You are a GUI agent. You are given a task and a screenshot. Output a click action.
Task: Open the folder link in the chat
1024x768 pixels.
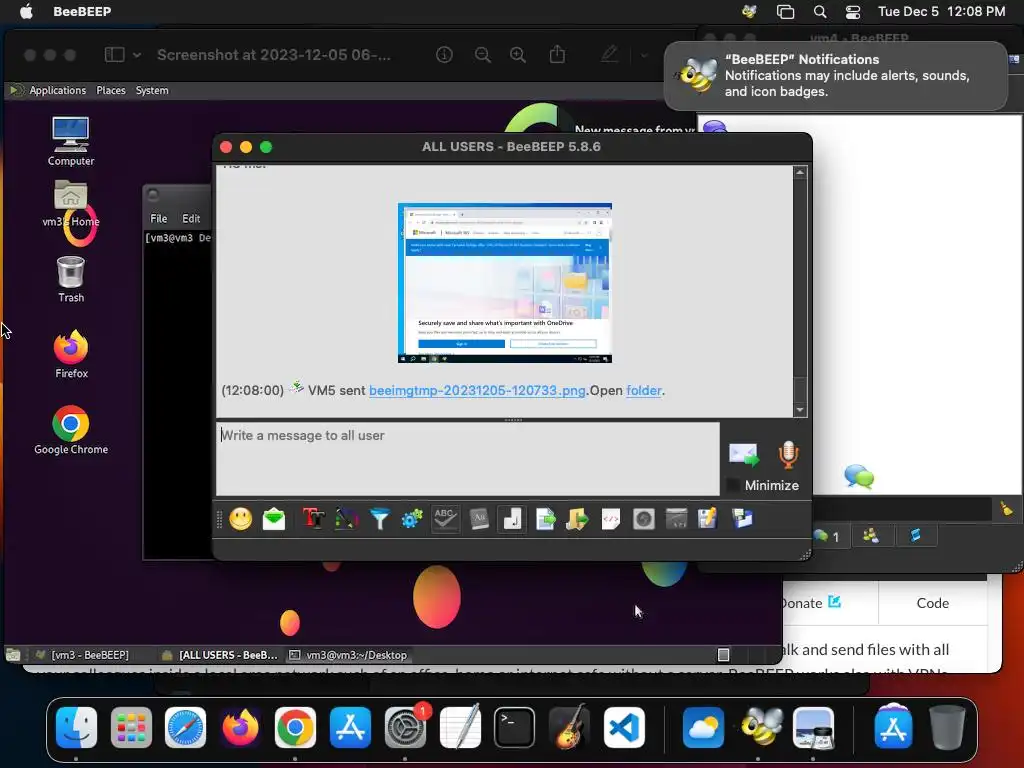[644, 391]
